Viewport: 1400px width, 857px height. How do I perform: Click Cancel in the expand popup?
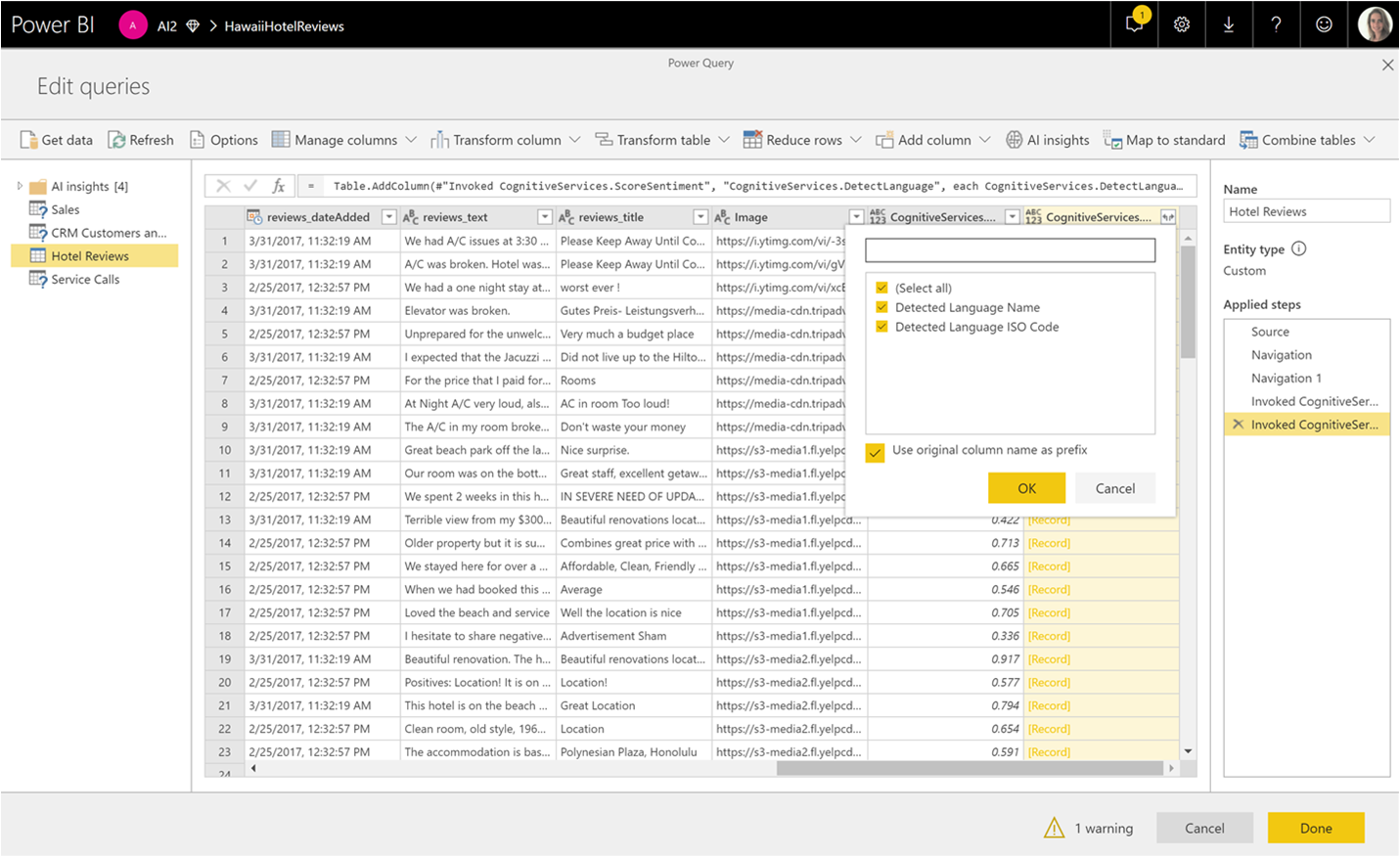pos(1115,488)
